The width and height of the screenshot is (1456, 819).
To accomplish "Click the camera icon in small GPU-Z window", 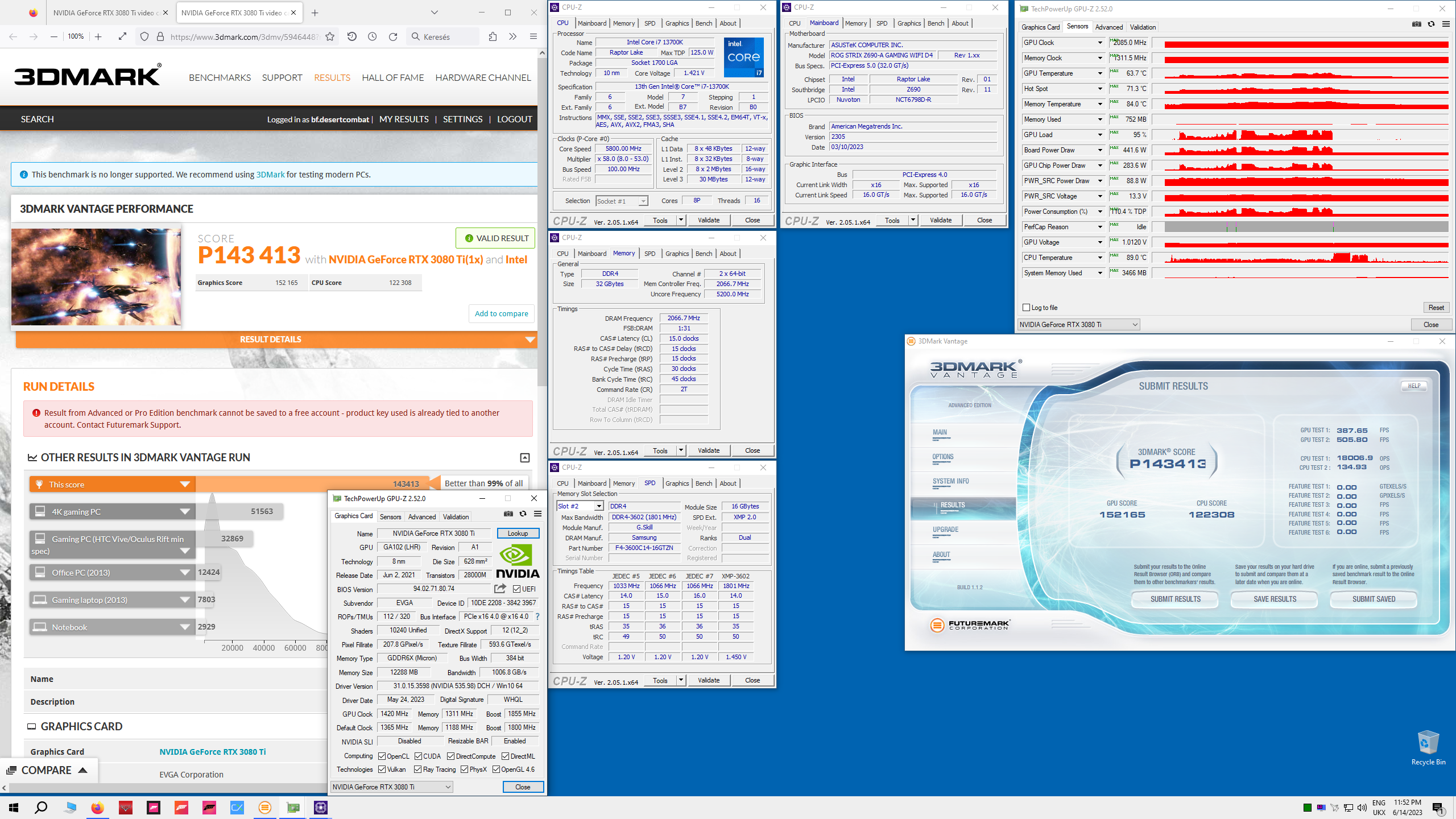I will [x=508, y=514].
